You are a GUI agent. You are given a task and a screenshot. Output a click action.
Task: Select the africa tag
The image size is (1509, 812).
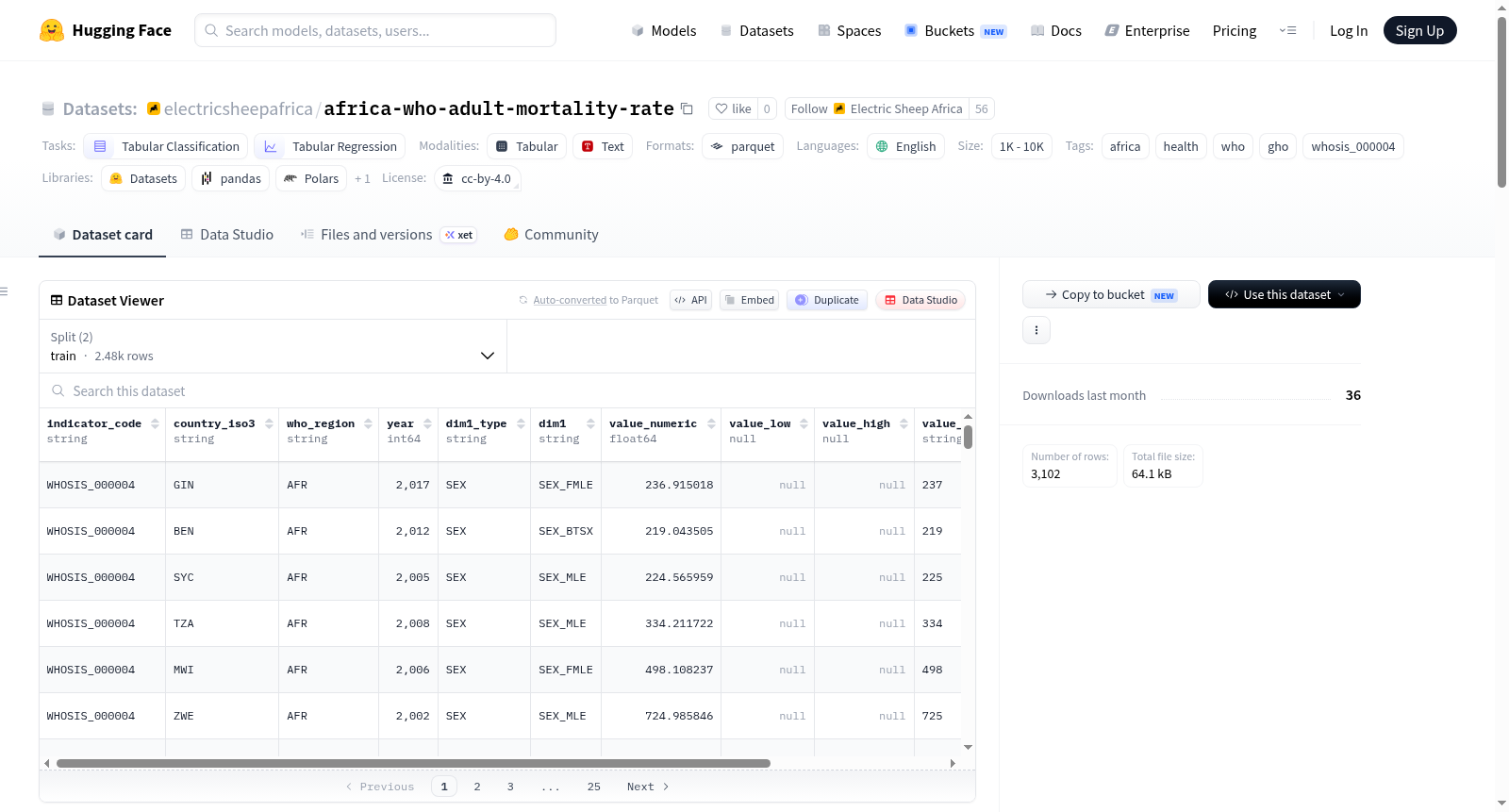click(x=1125, y=146)
